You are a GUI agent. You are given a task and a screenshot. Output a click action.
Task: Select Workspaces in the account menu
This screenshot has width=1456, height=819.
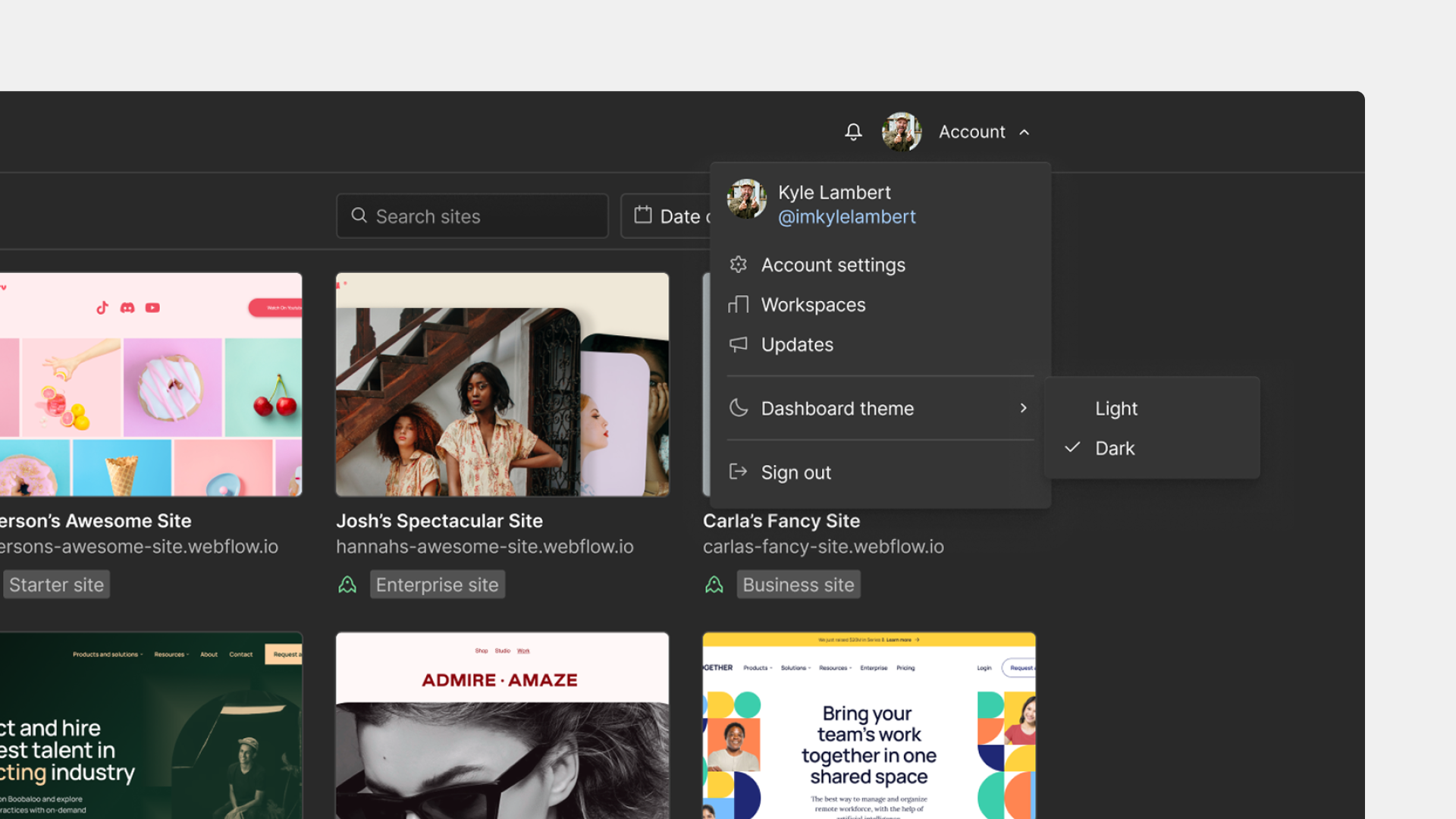click(x=813, y=304)
